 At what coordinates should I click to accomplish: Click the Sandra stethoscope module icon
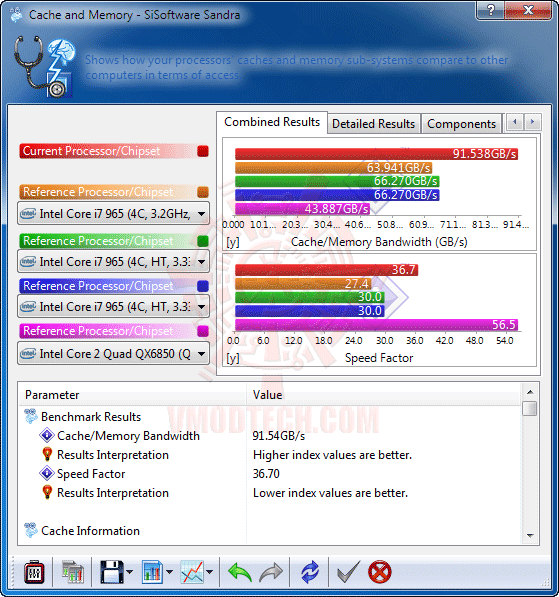point(44,66)
